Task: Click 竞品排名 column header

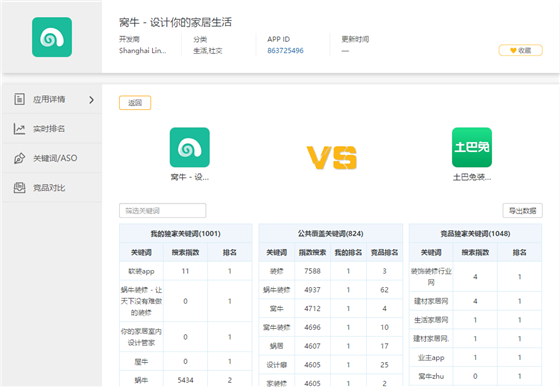Action: pyautogui.click(x=384, y=252)
